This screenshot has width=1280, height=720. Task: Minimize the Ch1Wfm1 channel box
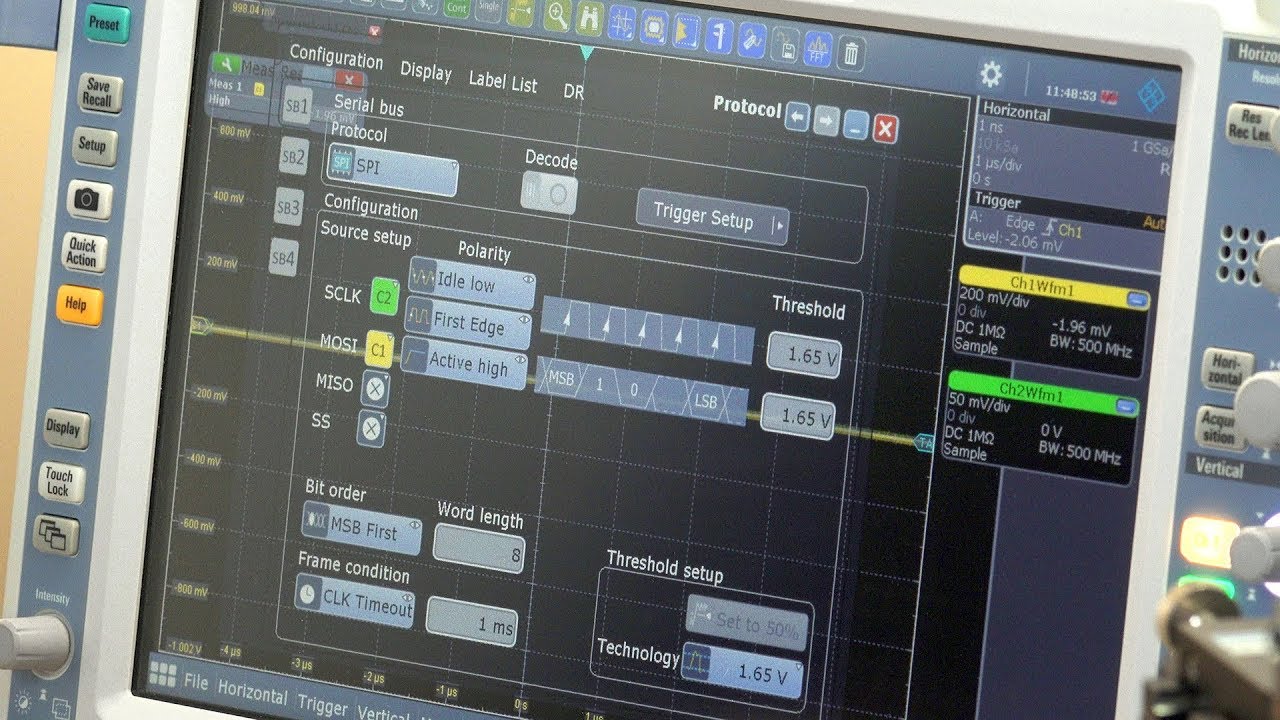point(1137,298)
